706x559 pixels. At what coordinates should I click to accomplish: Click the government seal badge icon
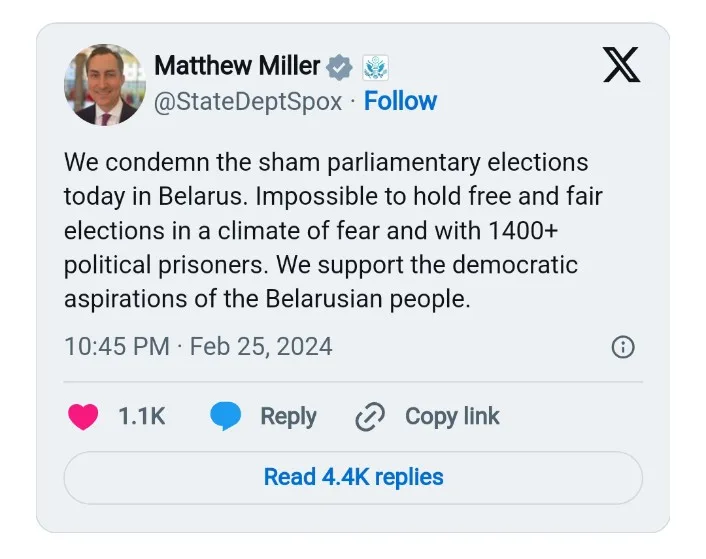pyautogui.click(x=375, y=68)
